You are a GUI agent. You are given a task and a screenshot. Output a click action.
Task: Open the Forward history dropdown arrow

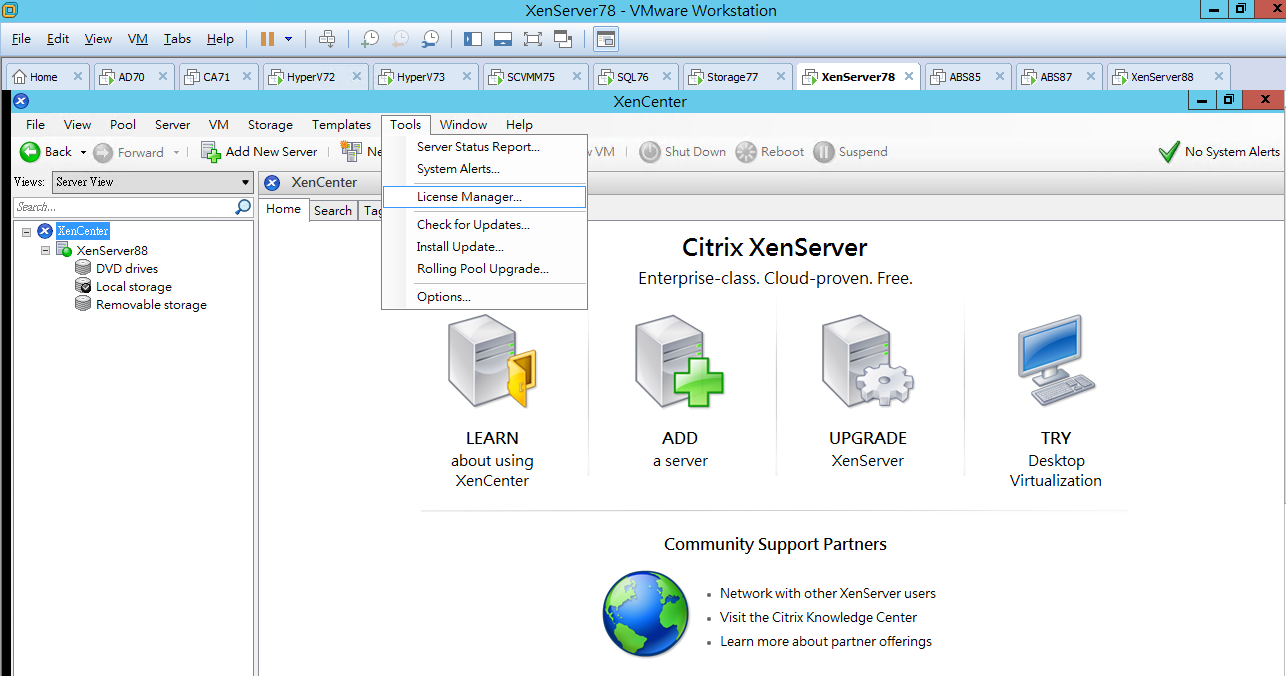click(177, 152)
